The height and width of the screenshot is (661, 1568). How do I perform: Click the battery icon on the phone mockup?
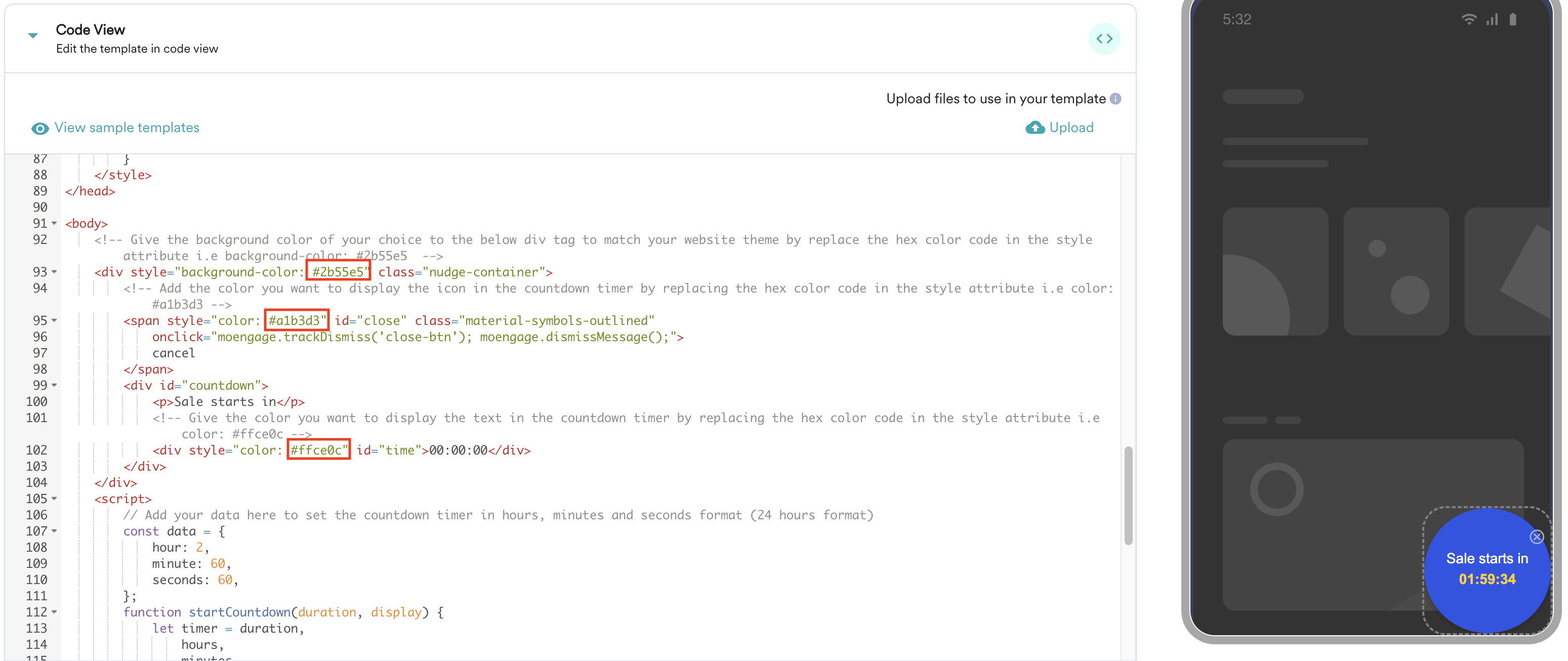click(1514, 19)
